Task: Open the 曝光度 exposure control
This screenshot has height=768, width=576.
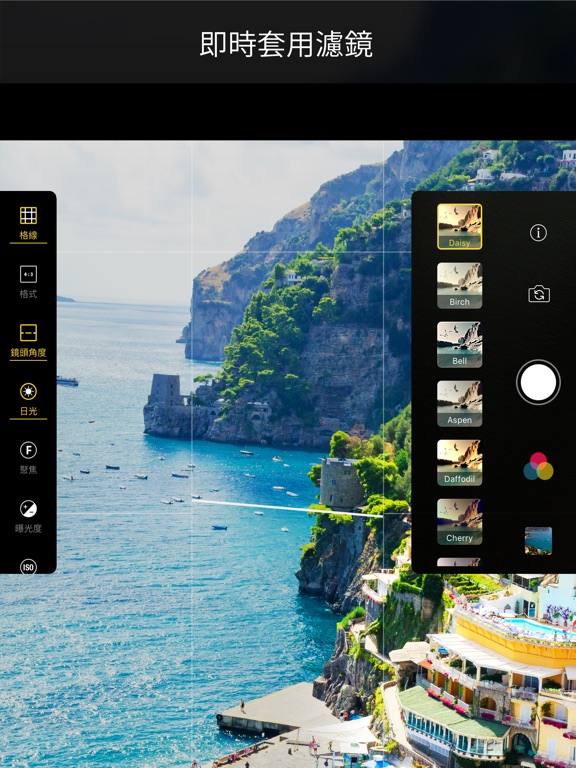Action: point(28,509)
